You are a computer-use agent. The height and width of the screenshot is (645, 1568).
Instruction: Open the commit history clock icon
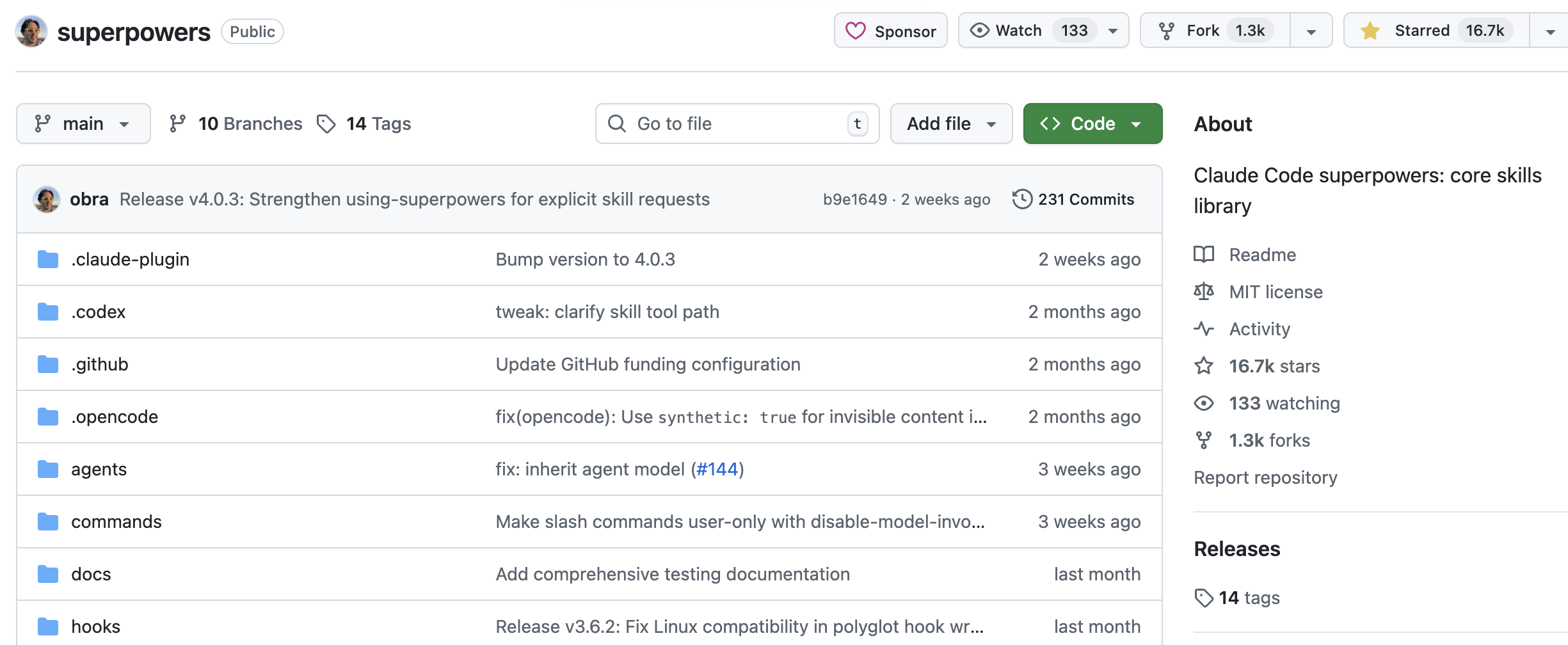click(x=1022, y=199)
